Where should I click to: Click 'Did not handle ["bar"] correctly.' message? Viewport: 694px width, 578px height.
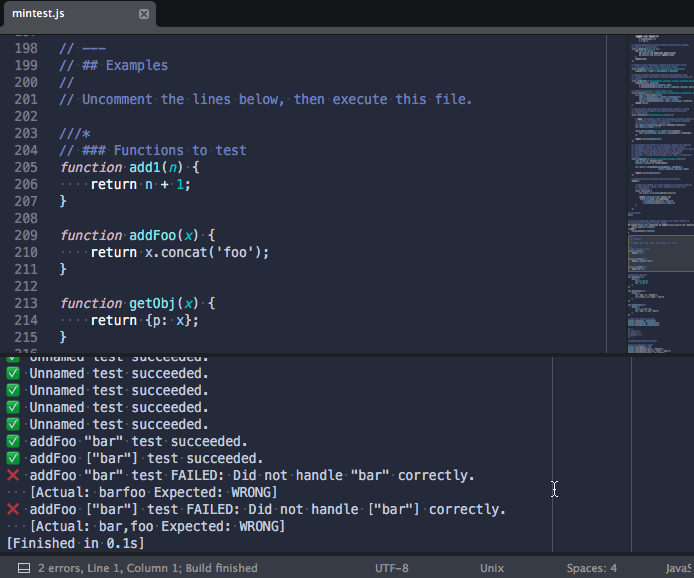point(377,509)
